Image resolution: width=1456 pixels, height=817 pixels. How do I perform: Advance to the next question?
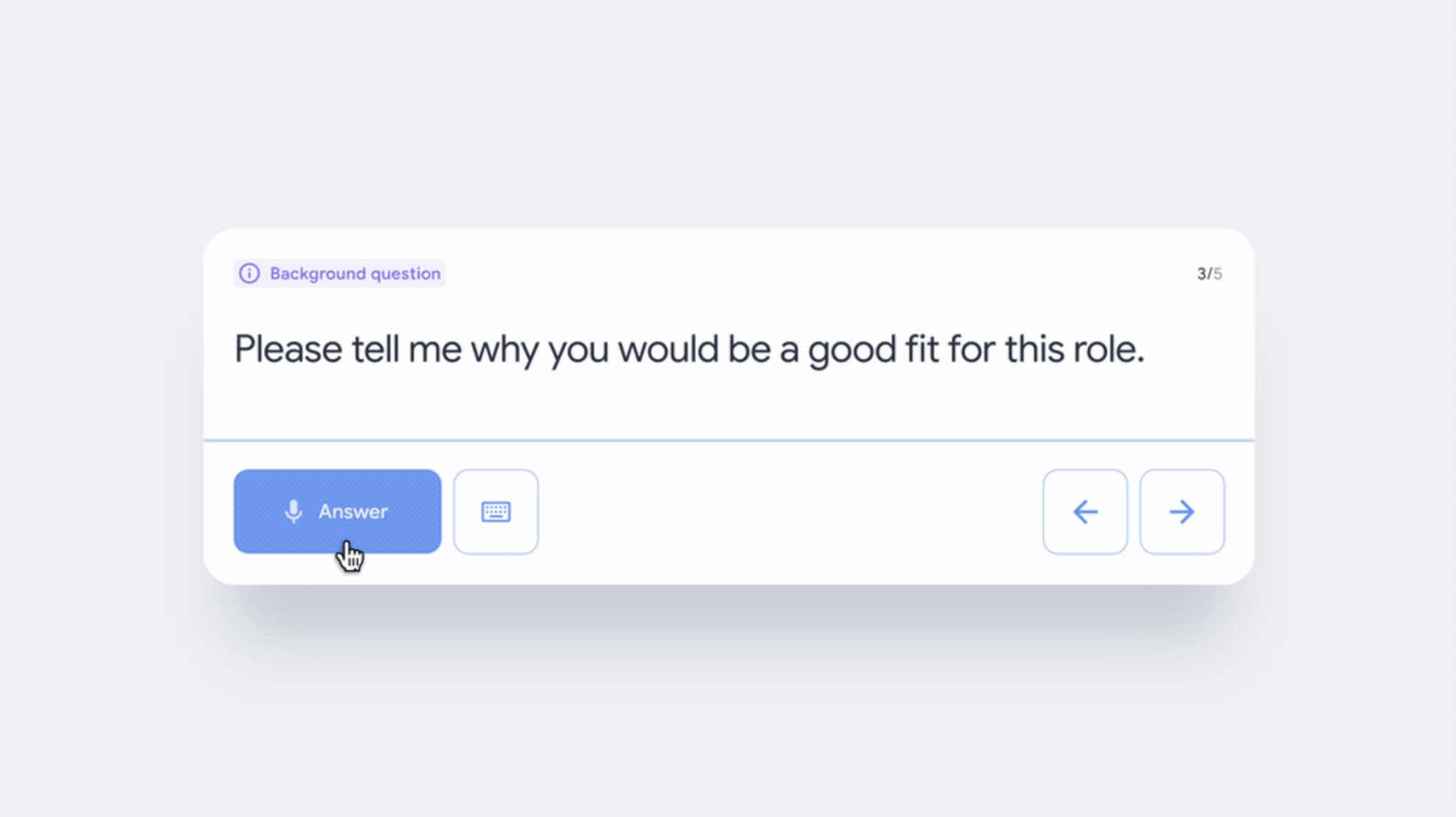tap(1182, 511)
